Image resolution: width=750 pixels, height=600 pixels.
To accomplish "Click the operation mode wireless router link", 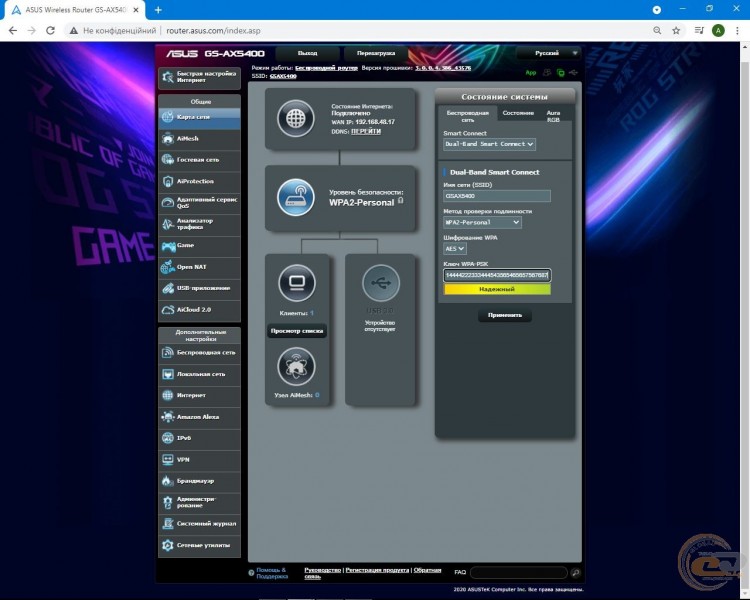I will [326, 68].
